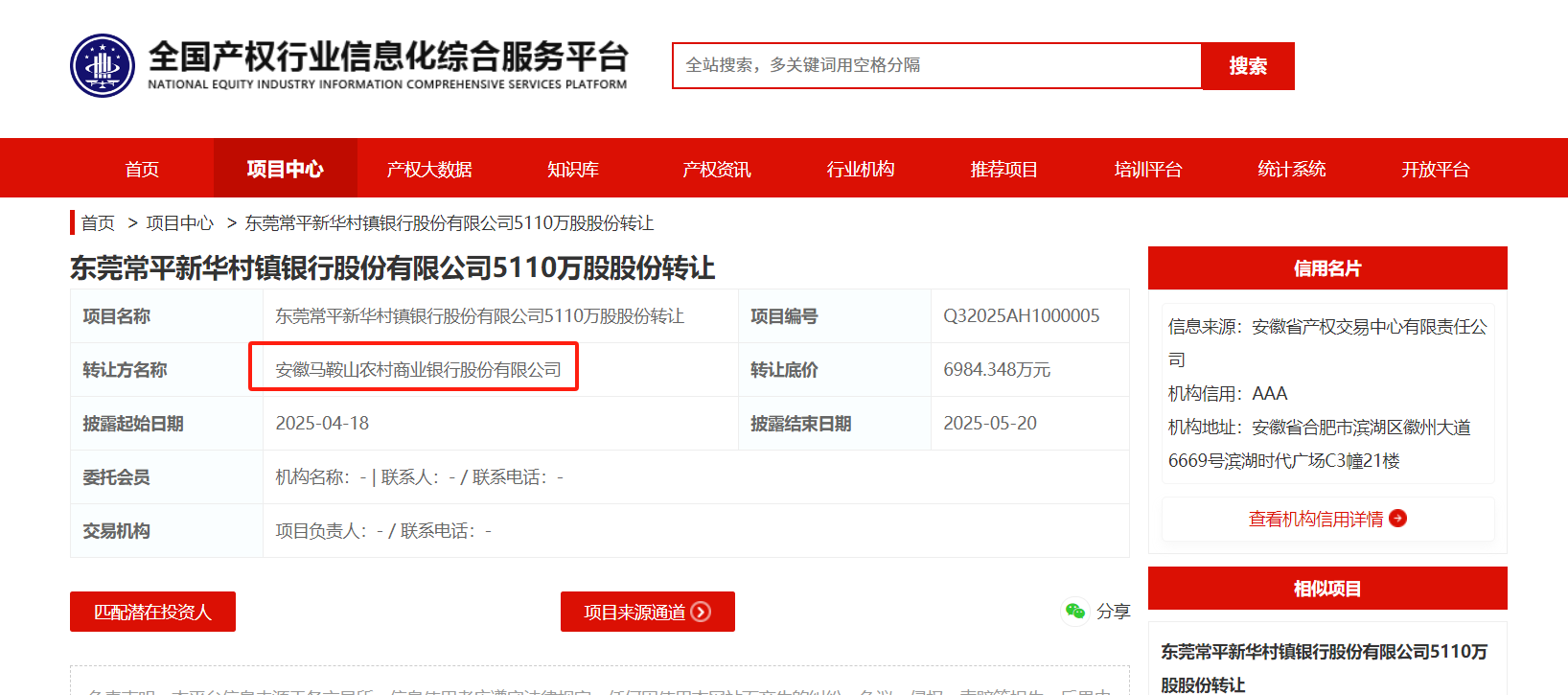
Task: Open the 首页 nav tab
Action: point(142,169)
